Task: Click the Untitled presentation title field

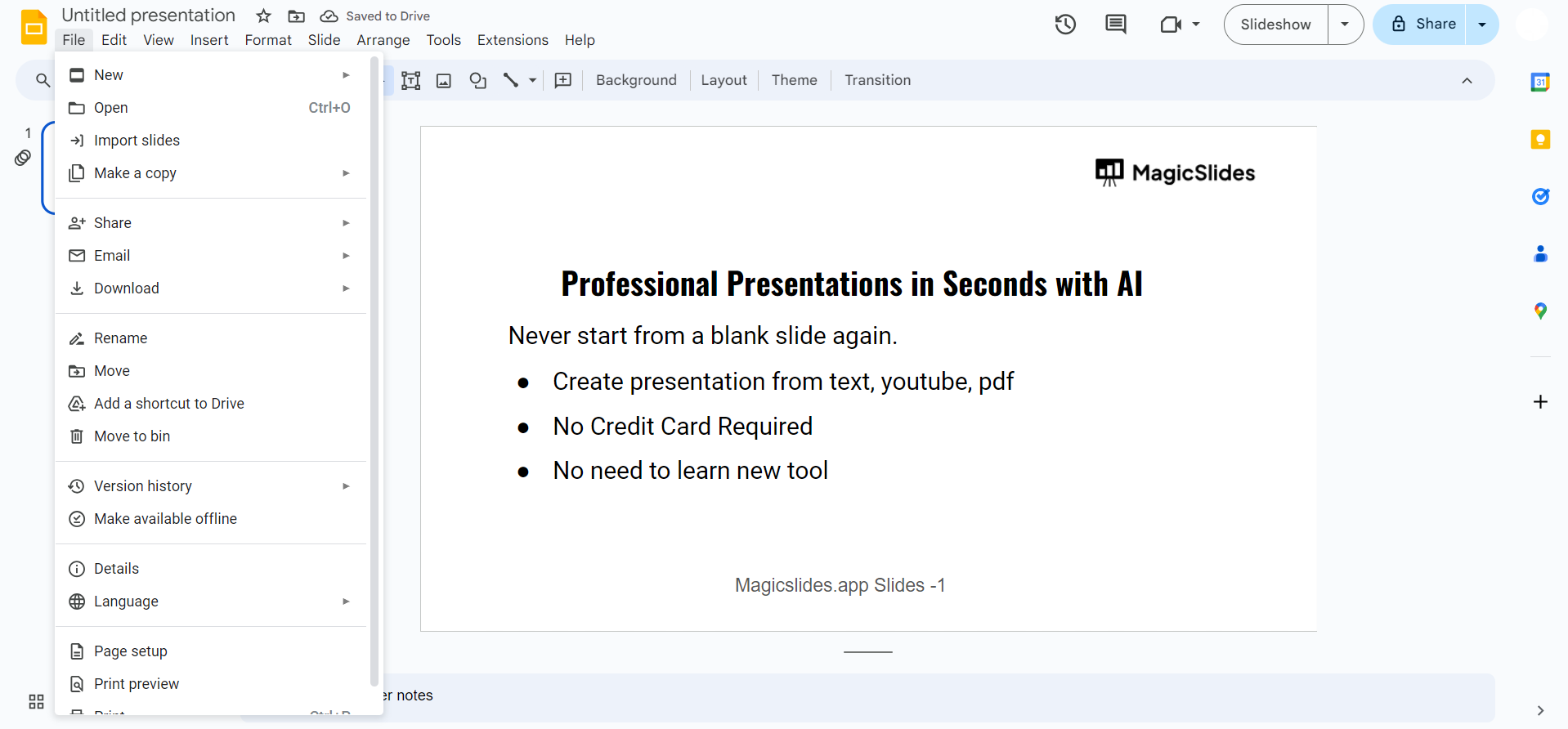Action: [149, 16]
